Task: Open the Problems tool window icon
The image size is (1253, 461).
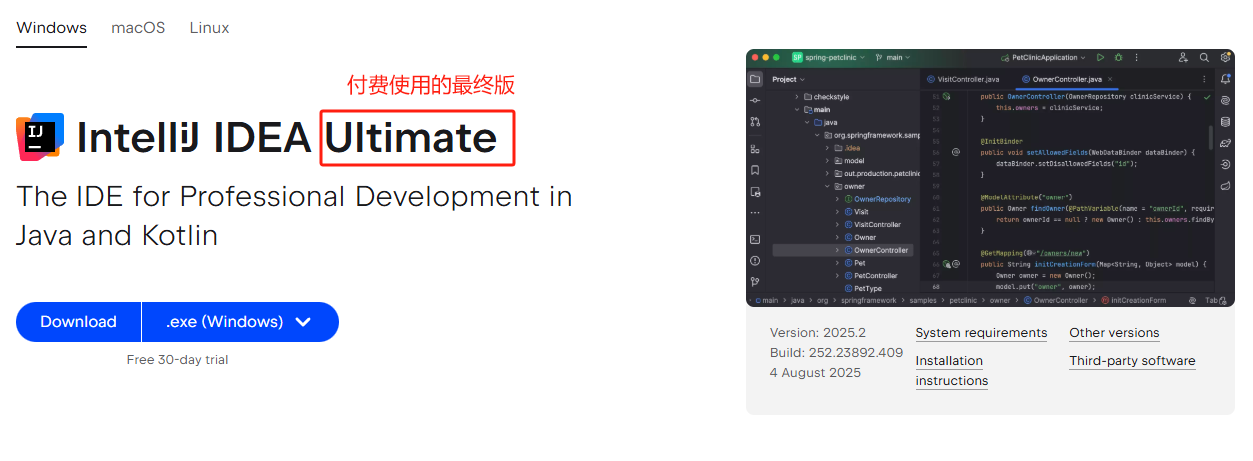Action: coord(755,260)
